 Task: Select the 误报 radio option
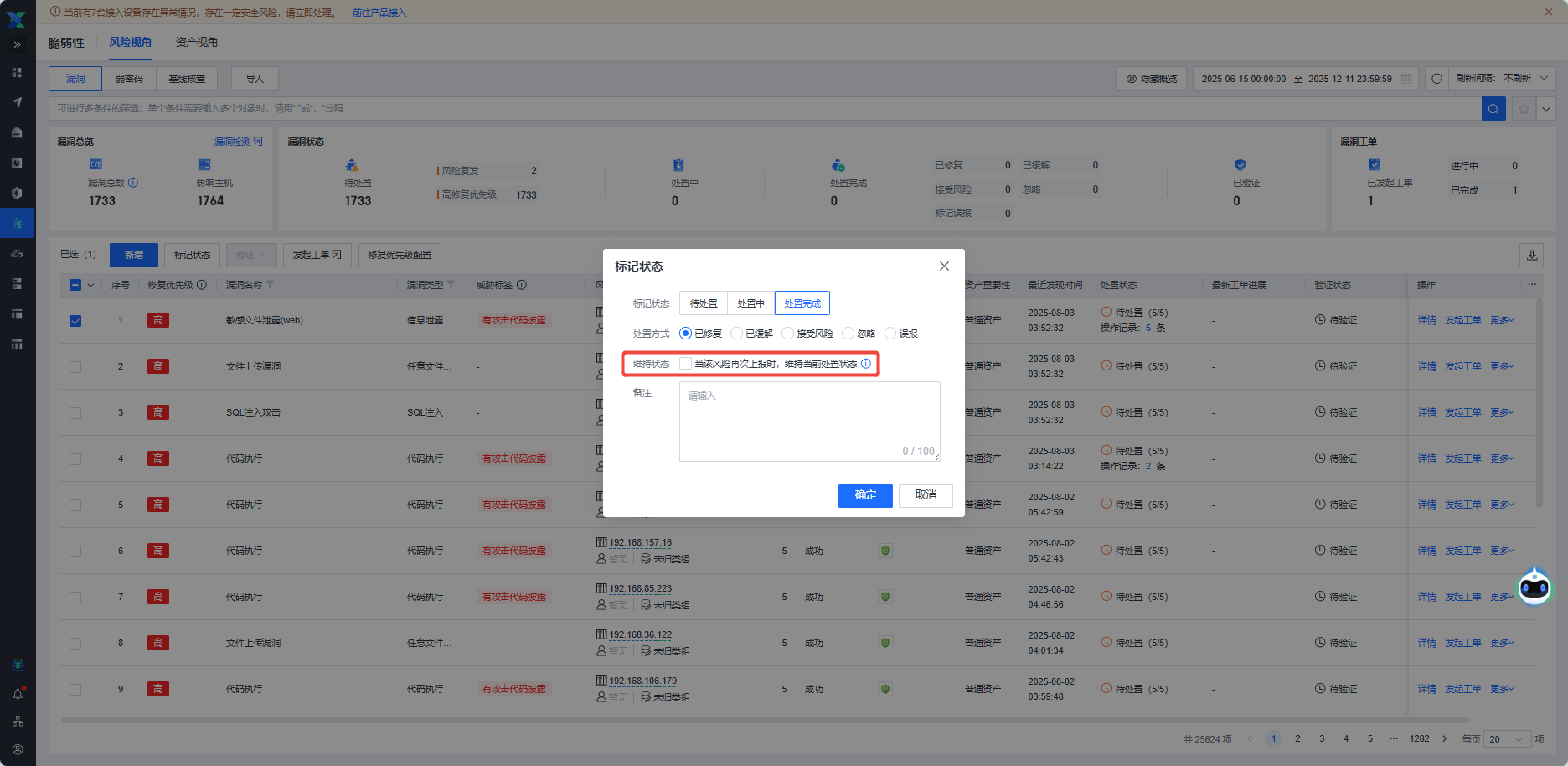(x=890, y=334)
